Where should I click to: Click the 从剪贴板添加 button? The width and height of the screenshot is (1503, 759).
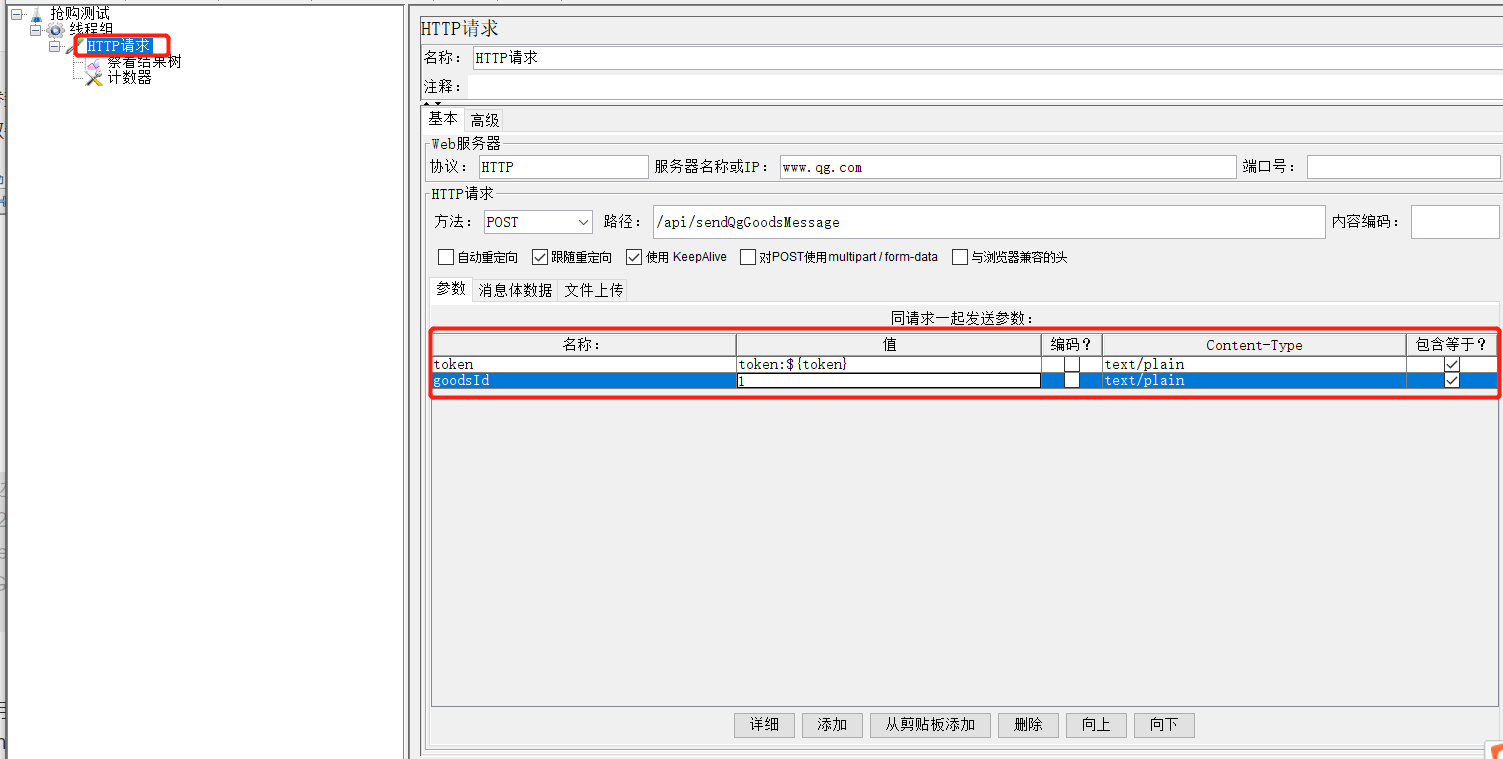click(930, 725)
